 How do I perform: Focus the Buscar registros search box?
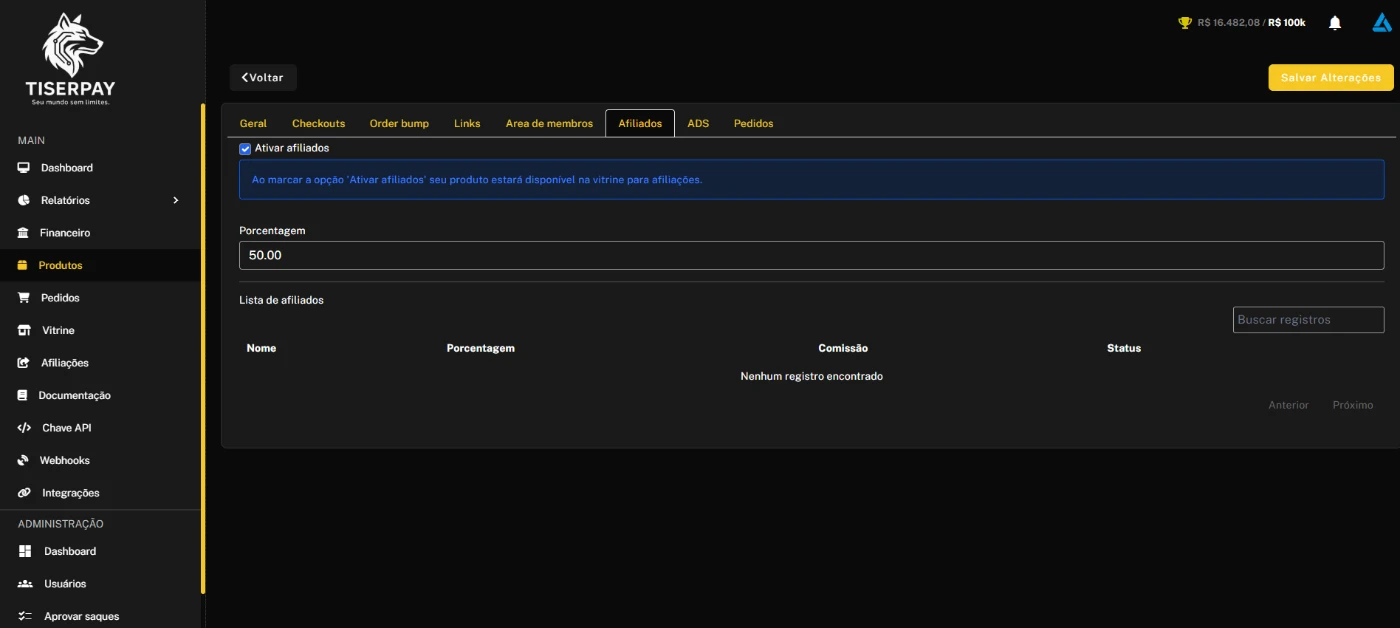pyautogui.click(x=1308, y=320)
